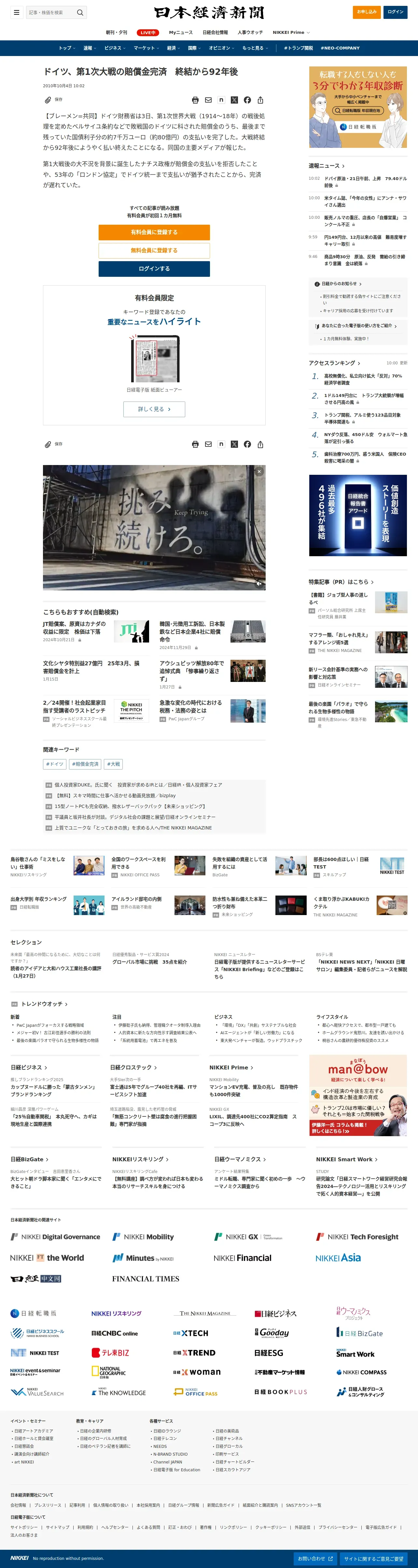The height and width of the screenshot is (1568, 418).
Task: Expand the ビジネス navigation dropdown
Action: coord(115,48)
